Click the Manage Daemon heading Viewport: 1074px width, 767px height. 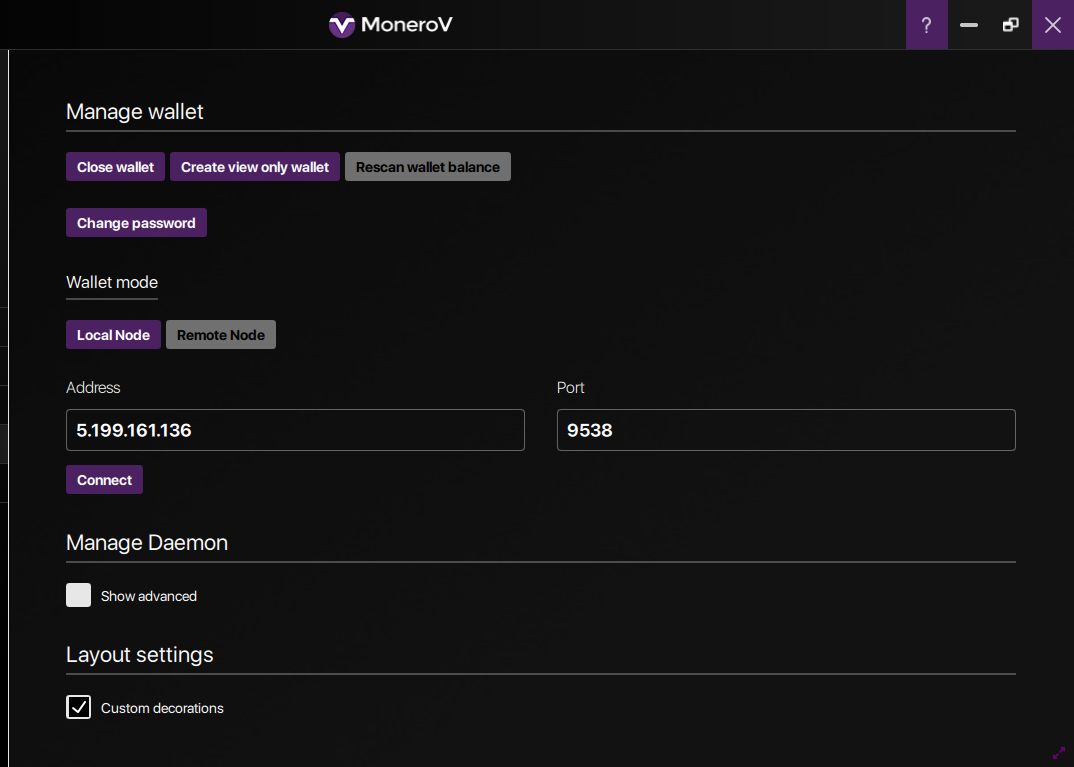click(x=147, y=542)
